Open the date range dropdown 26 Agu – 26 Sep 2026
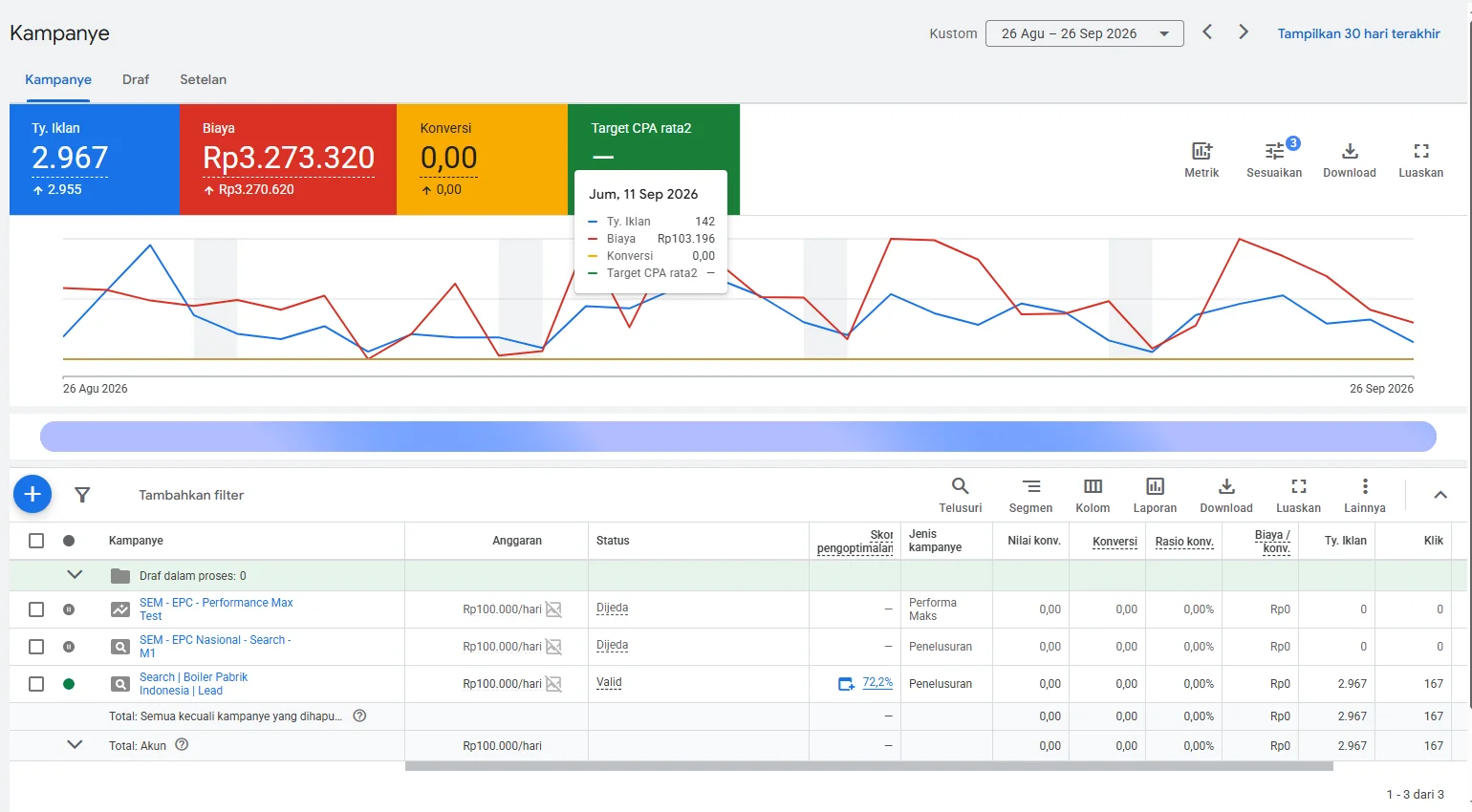Screen dimensions: 1472x812 tap(1085, 33)
